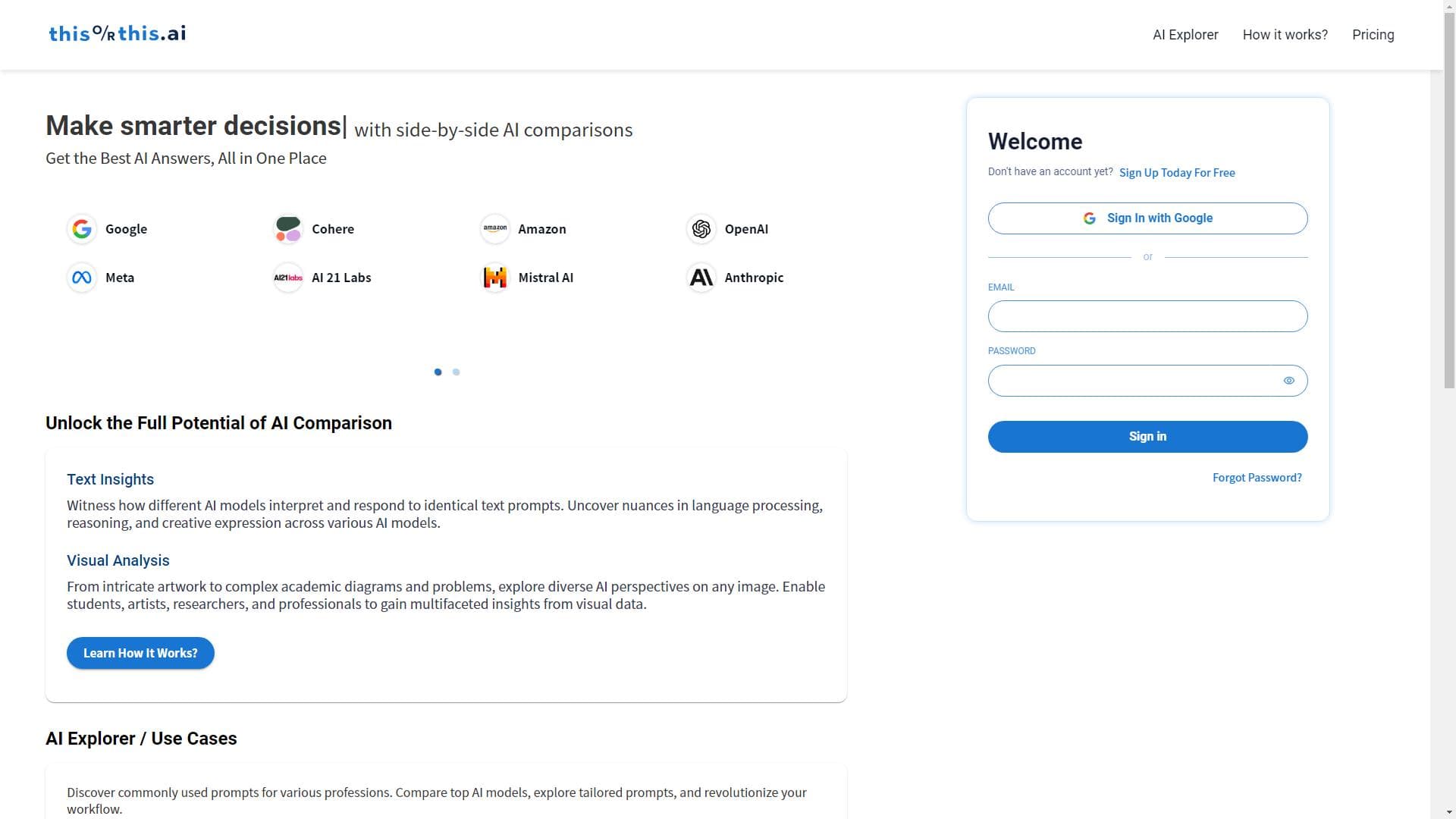Click the Meta infinity logo icon
Screen dimensions: 1456x819
click(82, 278)
